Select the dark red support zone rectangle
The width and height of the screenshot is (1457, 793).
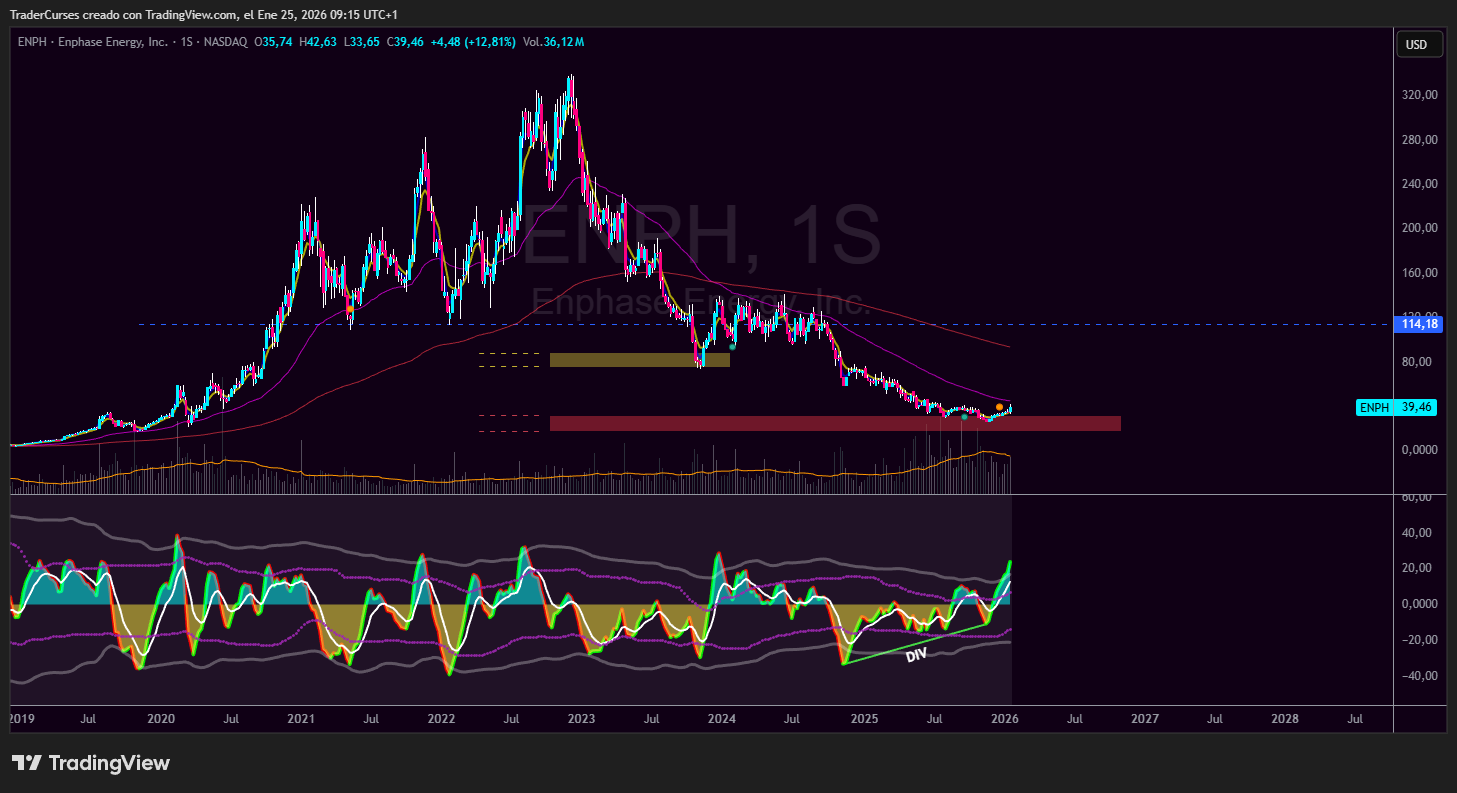pyautogui.click(x=834, y=424)
